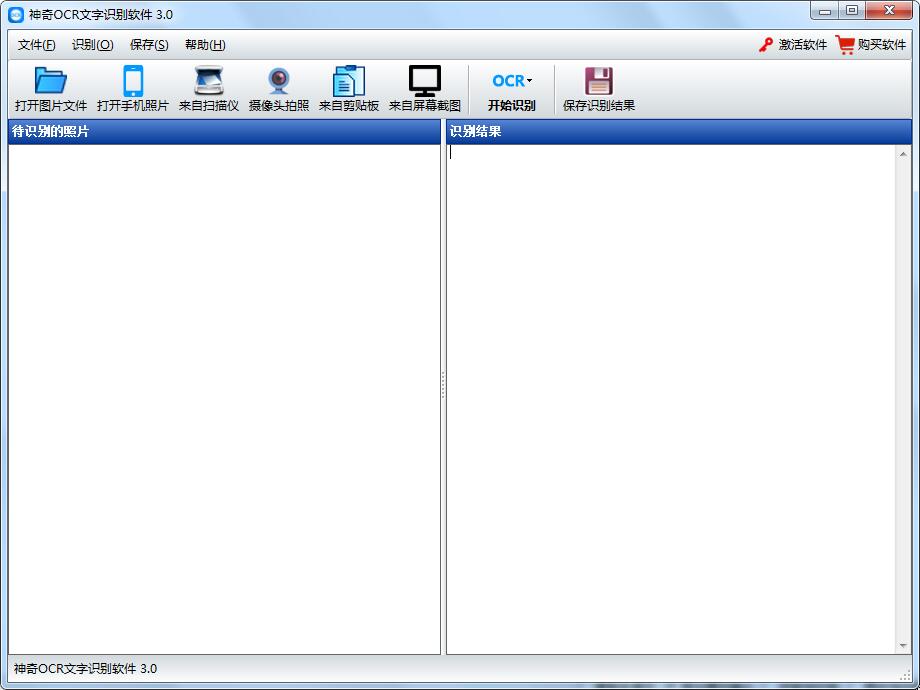Image resolution: width=920 pixels, height=690 pixels.
Task: Click the 打开图片文件 label
Action: (x=51, y=106)
